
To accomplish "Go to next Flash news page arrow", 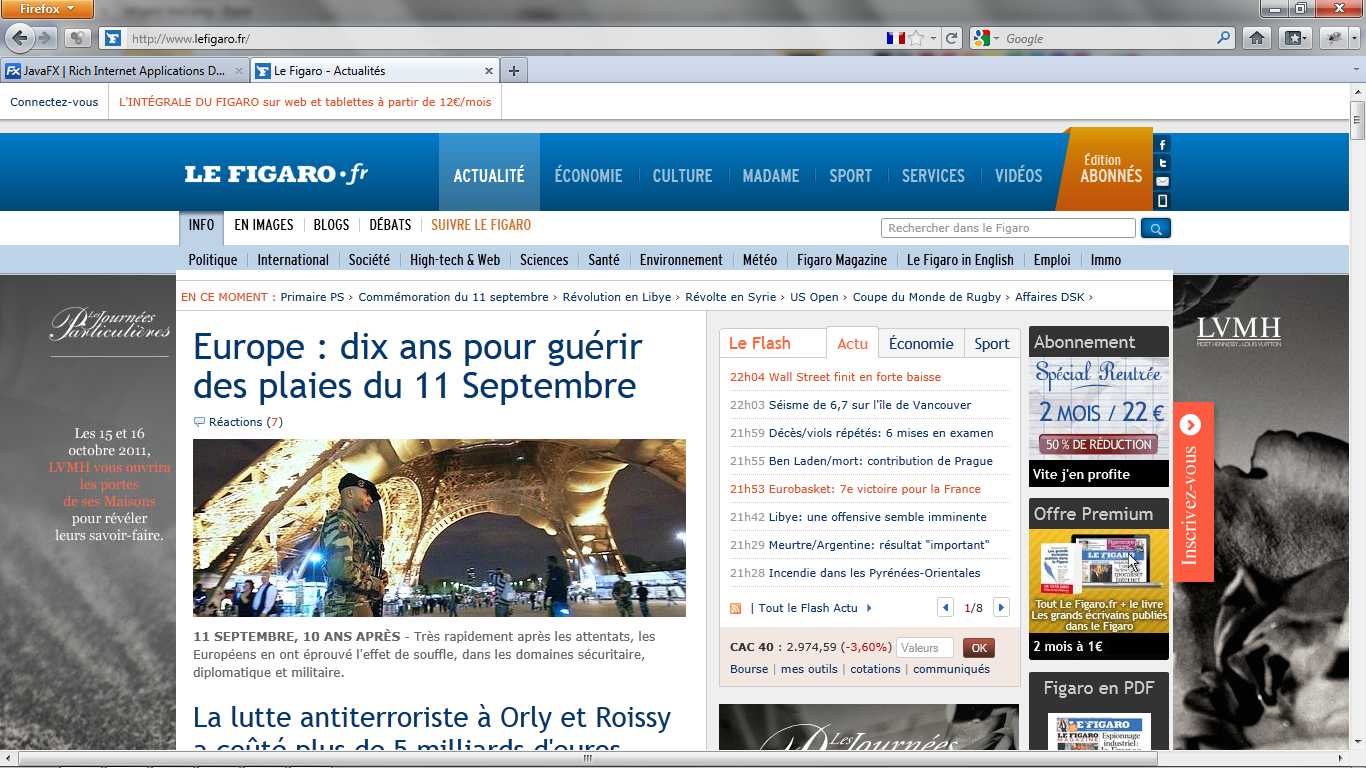I will click(x=1001, y=608).
